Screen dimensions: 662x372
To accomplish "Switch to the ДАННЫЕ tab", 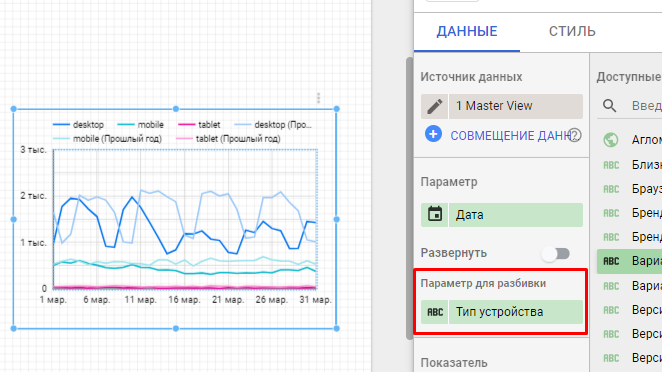I will 467,31.
